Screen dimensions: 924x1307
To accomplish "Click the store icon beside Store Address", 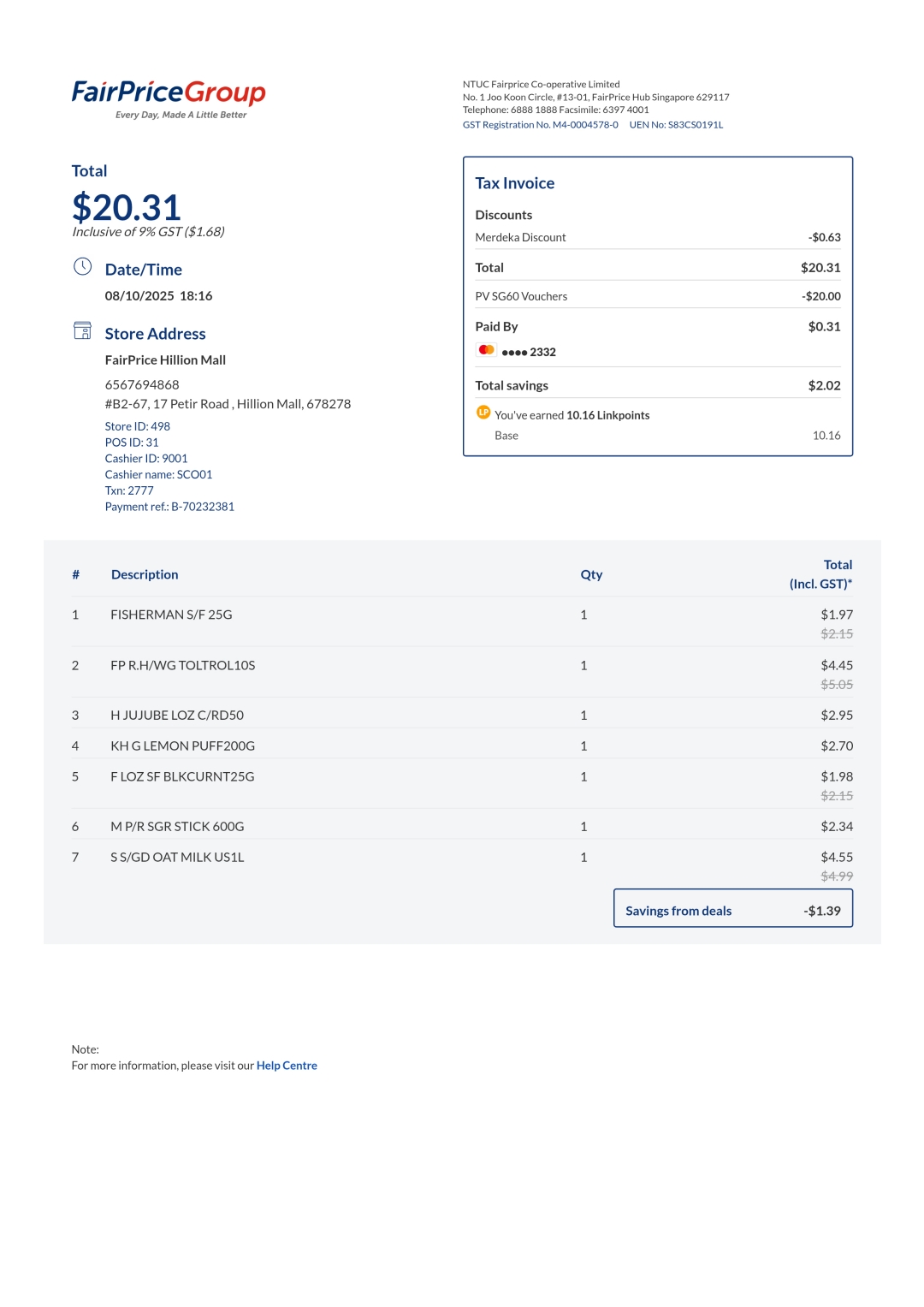I will (x=82, y=330).
